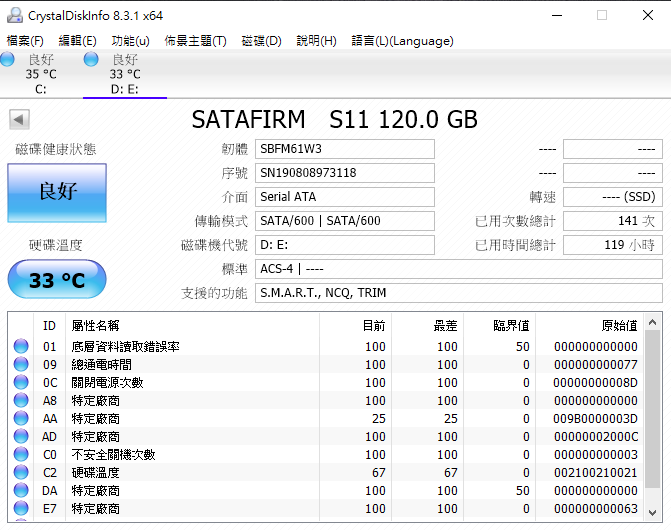Click the CrystalDiskInfo app icon in title bar
This screenshot has width=671, height=530.
coord(15,15)
